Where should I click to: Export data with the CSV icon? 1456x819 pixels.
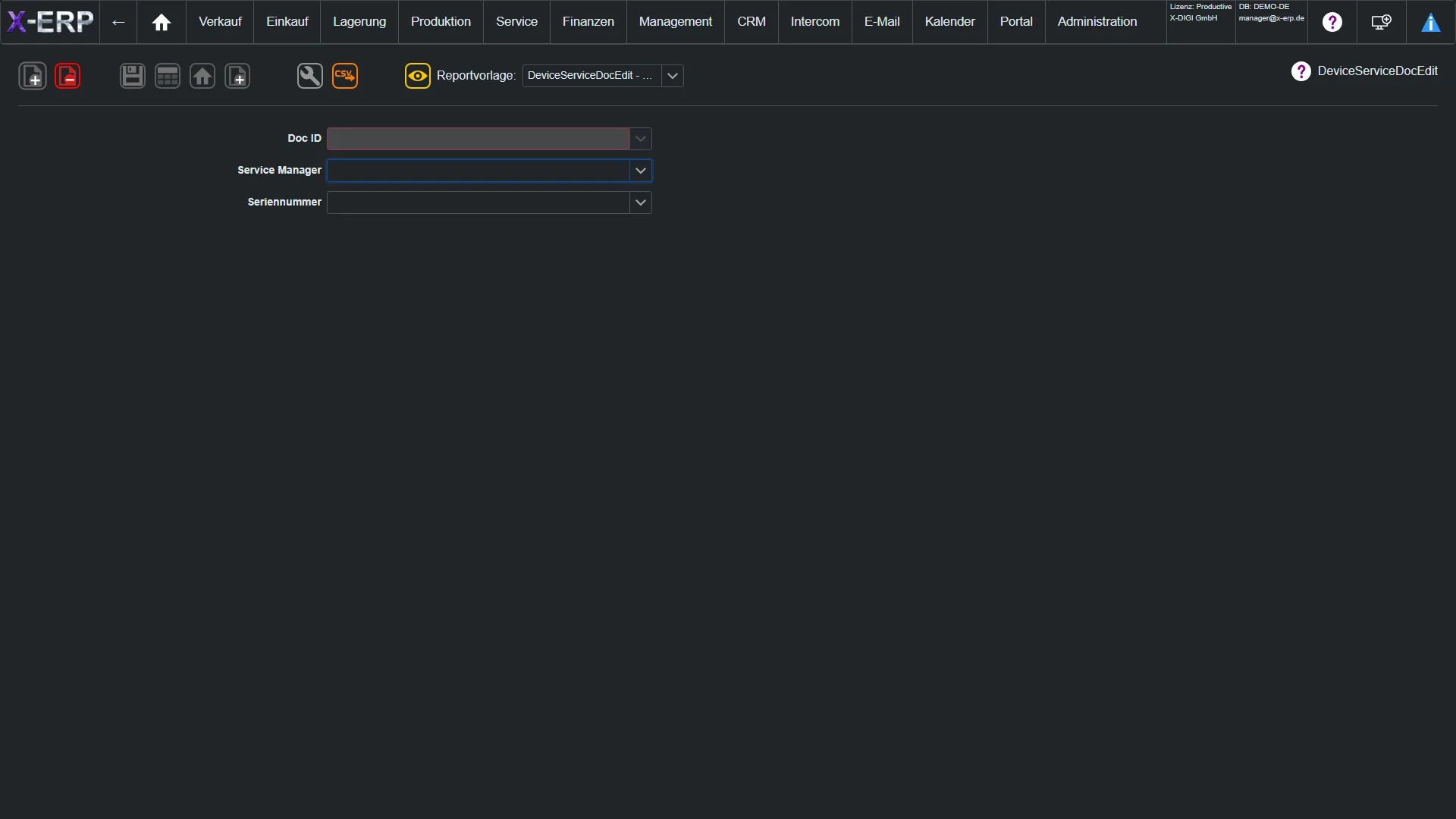pyautogui.click(x=345, y=76)
